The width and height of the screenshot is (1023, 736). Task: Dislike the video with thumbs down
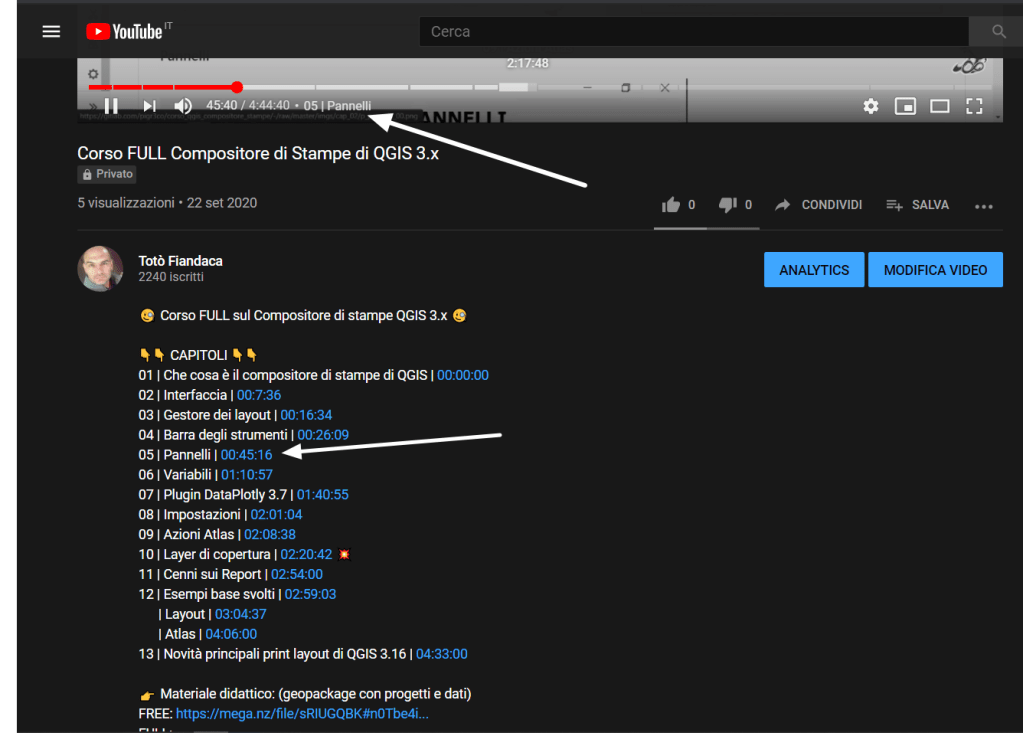coord(727,205)
